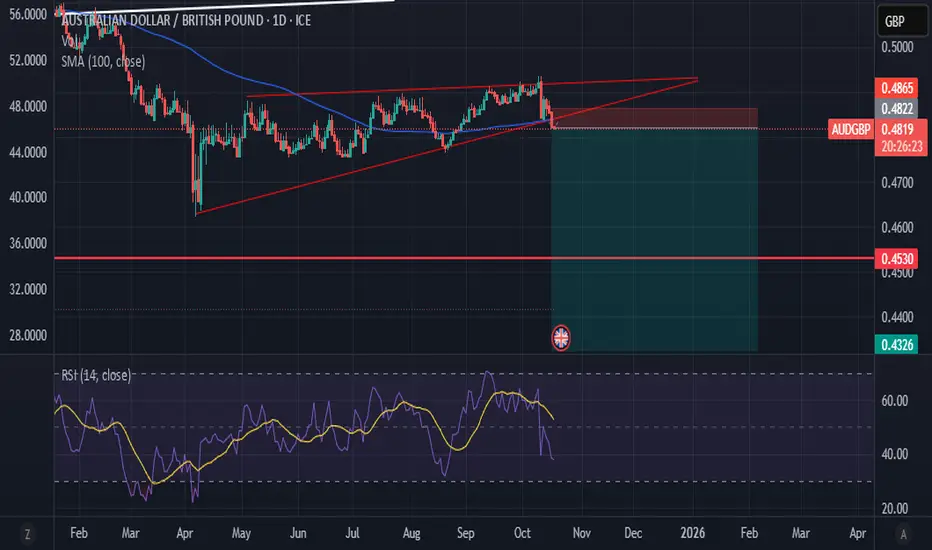Click the 40.0000 left scale value
This screenshot has height=550, width=932.
click(28, 197)
